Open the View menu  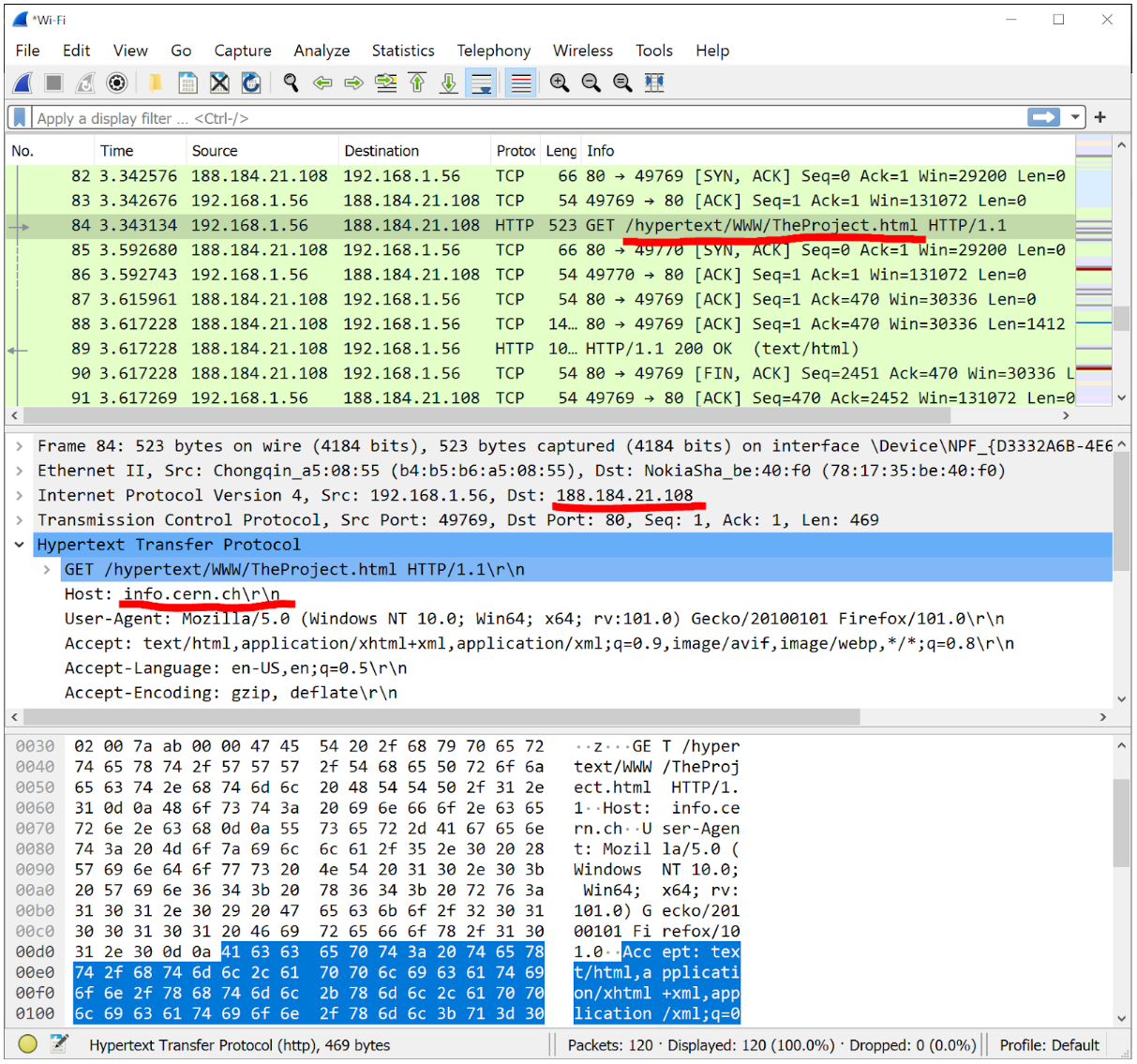pos(130,51)
